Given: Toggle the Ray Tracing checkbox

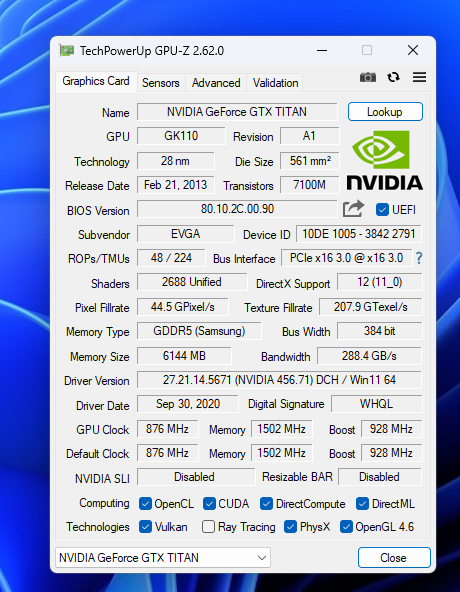Looking at the screenshot, I should point(208,527).
